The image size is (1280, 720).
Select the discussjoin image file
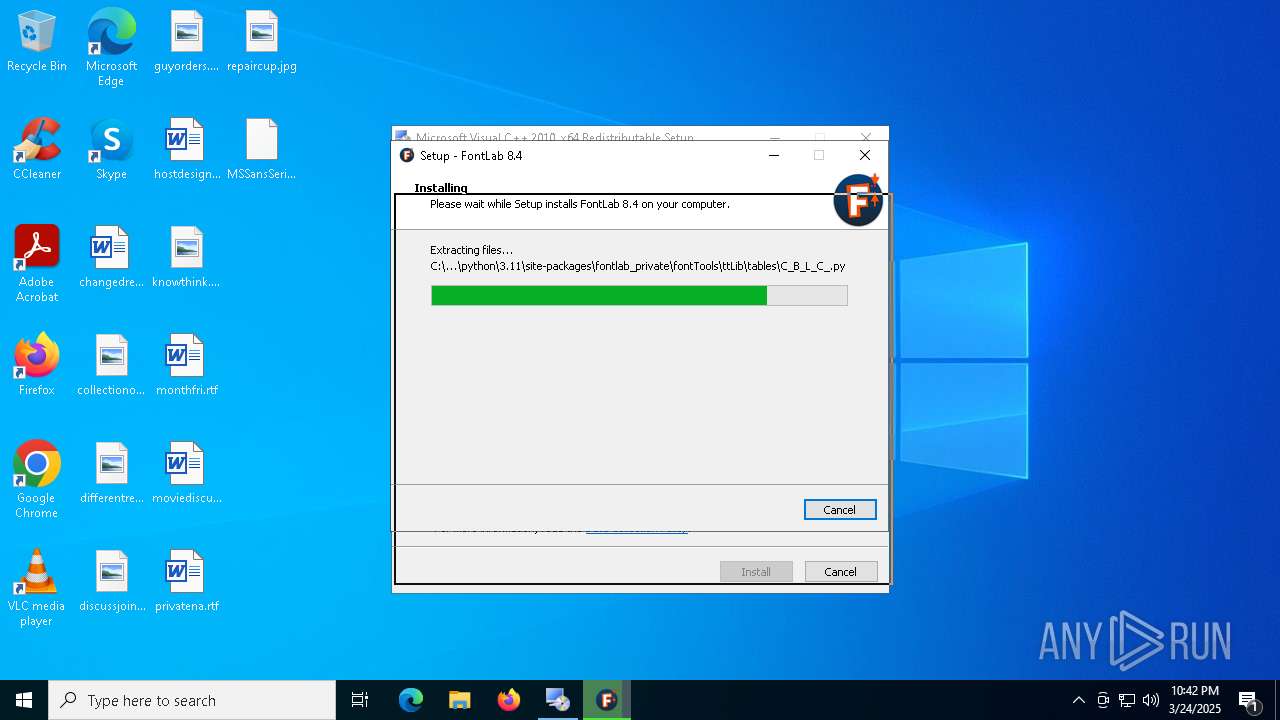[x=111, y=582]
